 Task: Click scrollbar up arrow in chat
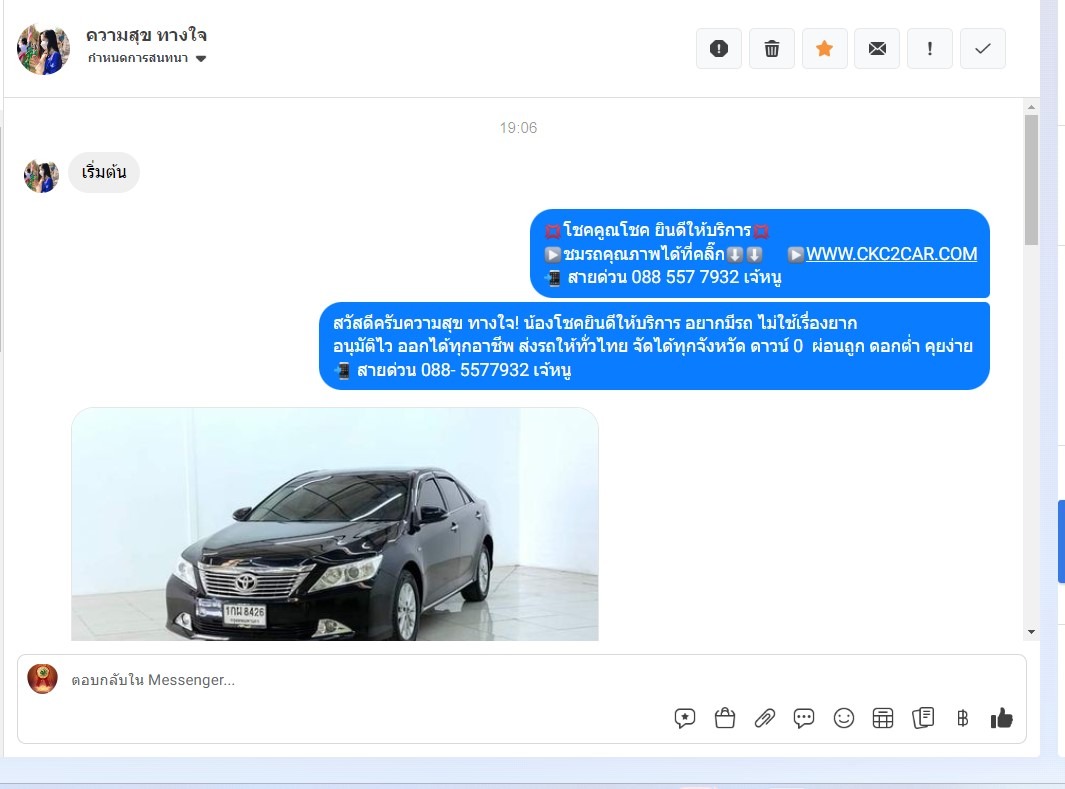point(1031,107)
